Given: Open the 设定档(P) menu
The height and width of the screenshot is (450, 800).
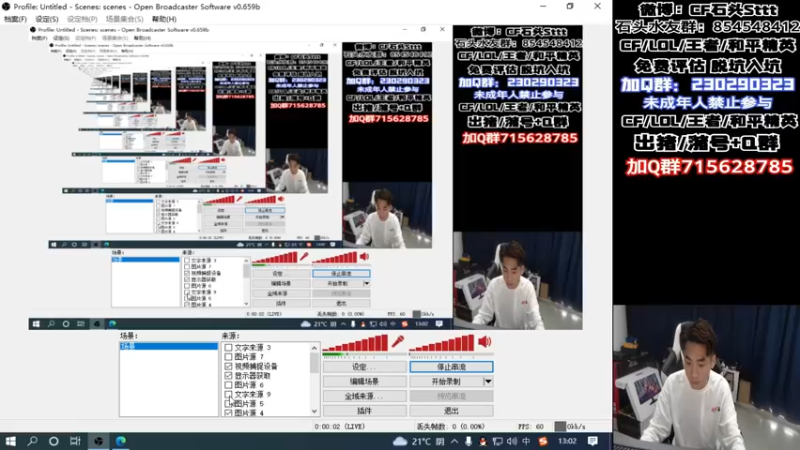Looking at the screenshot, I should pos(82,19).
